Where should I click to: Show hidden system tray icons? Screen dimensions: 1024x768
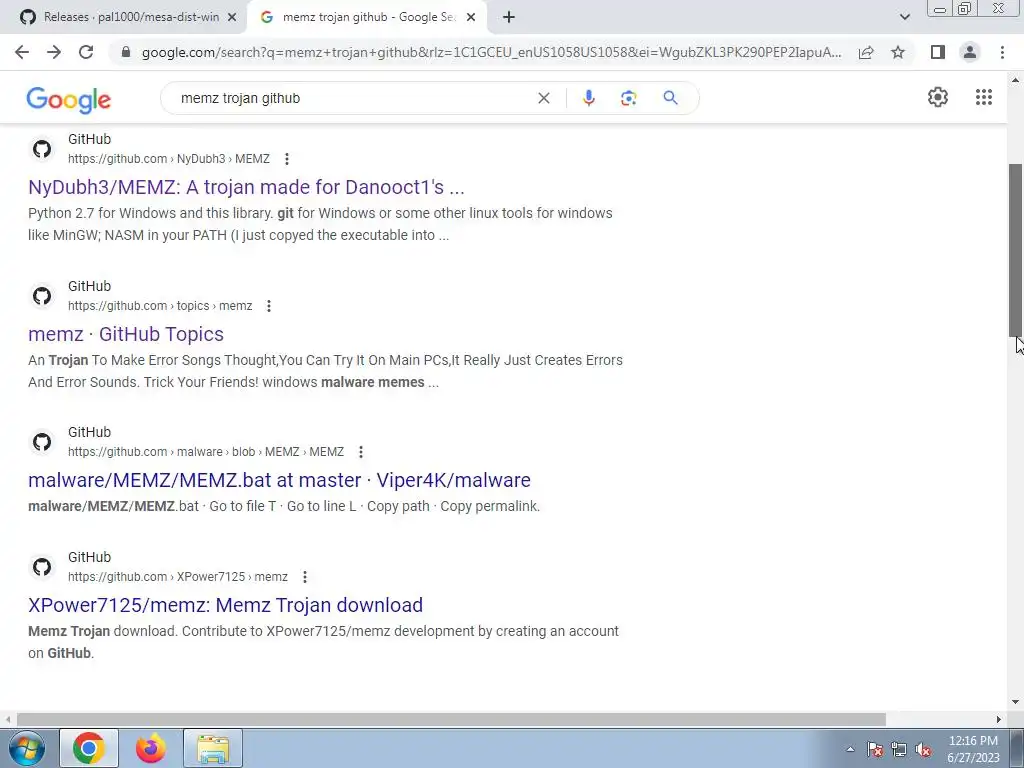(x=850, y=749)
